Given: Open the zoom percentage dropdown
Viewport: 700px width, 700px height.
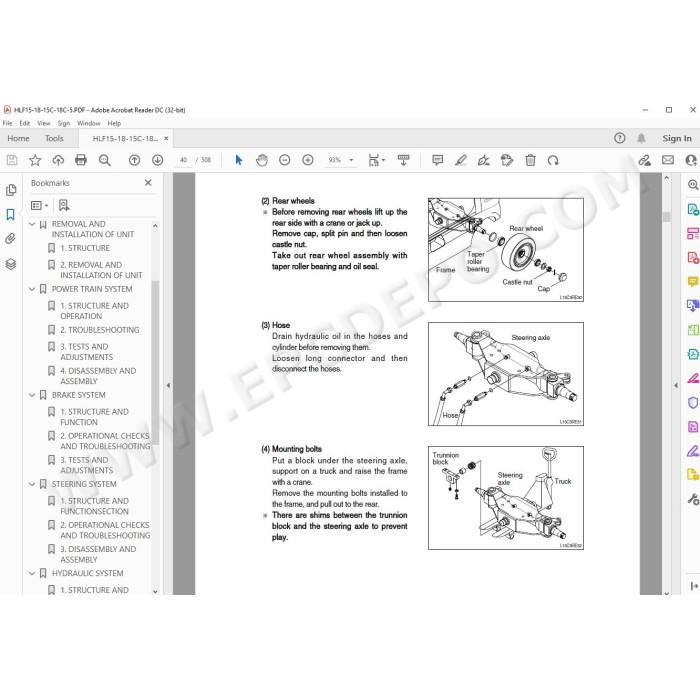Looking at the screenshot, I should (x=351, y=160).
